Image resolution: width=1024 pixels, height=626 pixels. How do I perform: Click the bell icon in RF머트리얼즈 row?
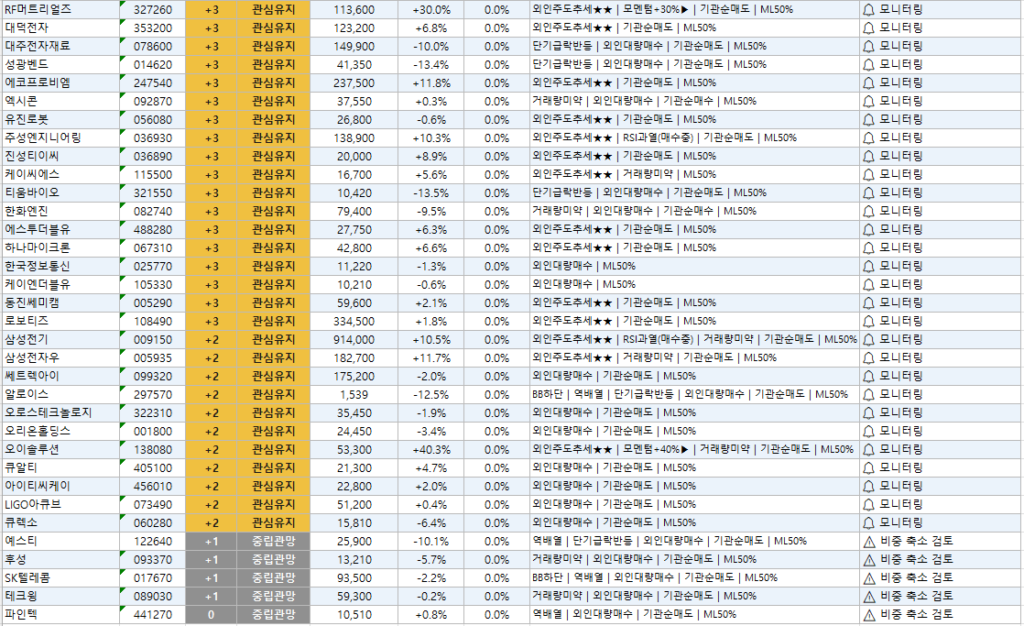(x=869, y=10)
